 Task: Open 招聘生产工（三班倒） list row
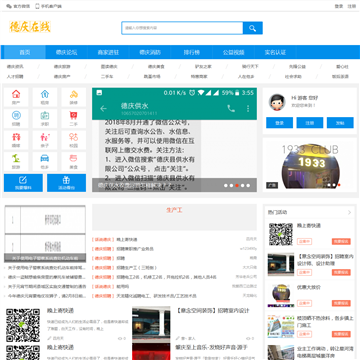[136, 268]
